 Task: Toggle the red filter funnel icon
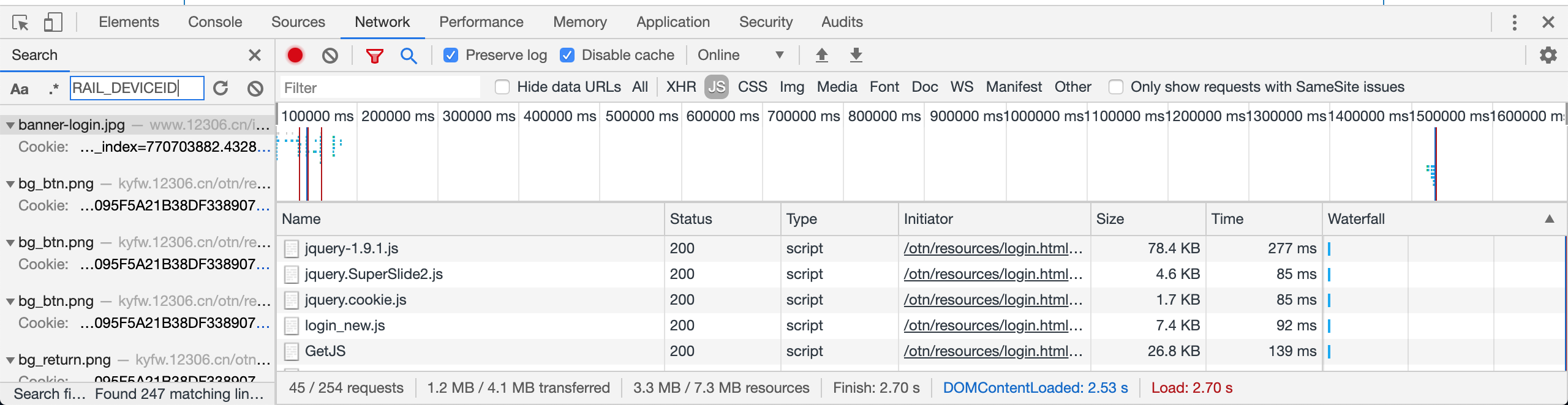point(374,56)
